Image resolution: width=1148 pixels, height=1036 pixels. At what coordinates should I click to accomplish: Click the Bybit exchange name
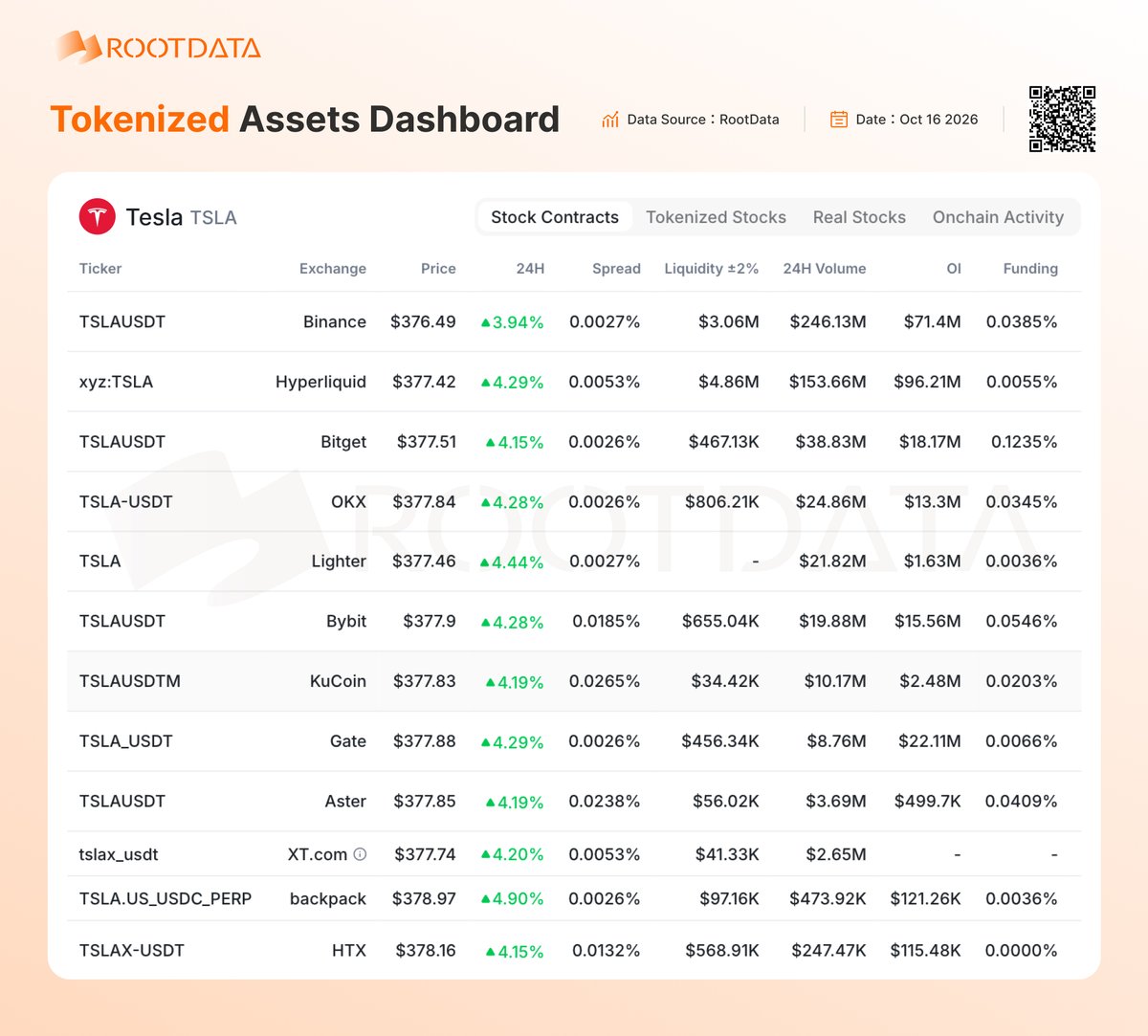click(346, 621)
